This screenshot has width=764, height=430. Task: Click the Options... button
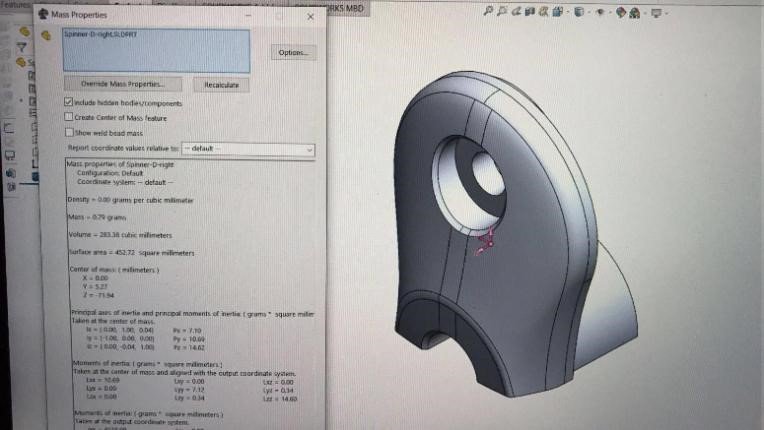[x=293, y=52]
